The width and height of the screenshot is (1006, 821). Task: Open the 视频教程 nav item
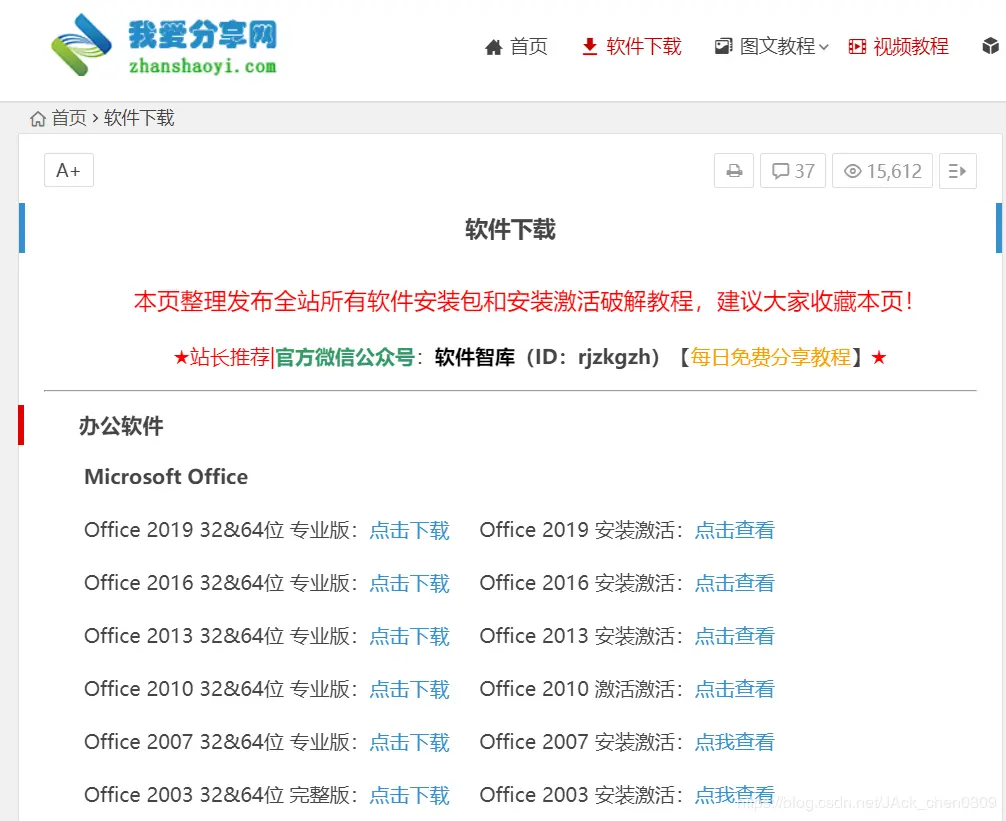pos(898,47)
